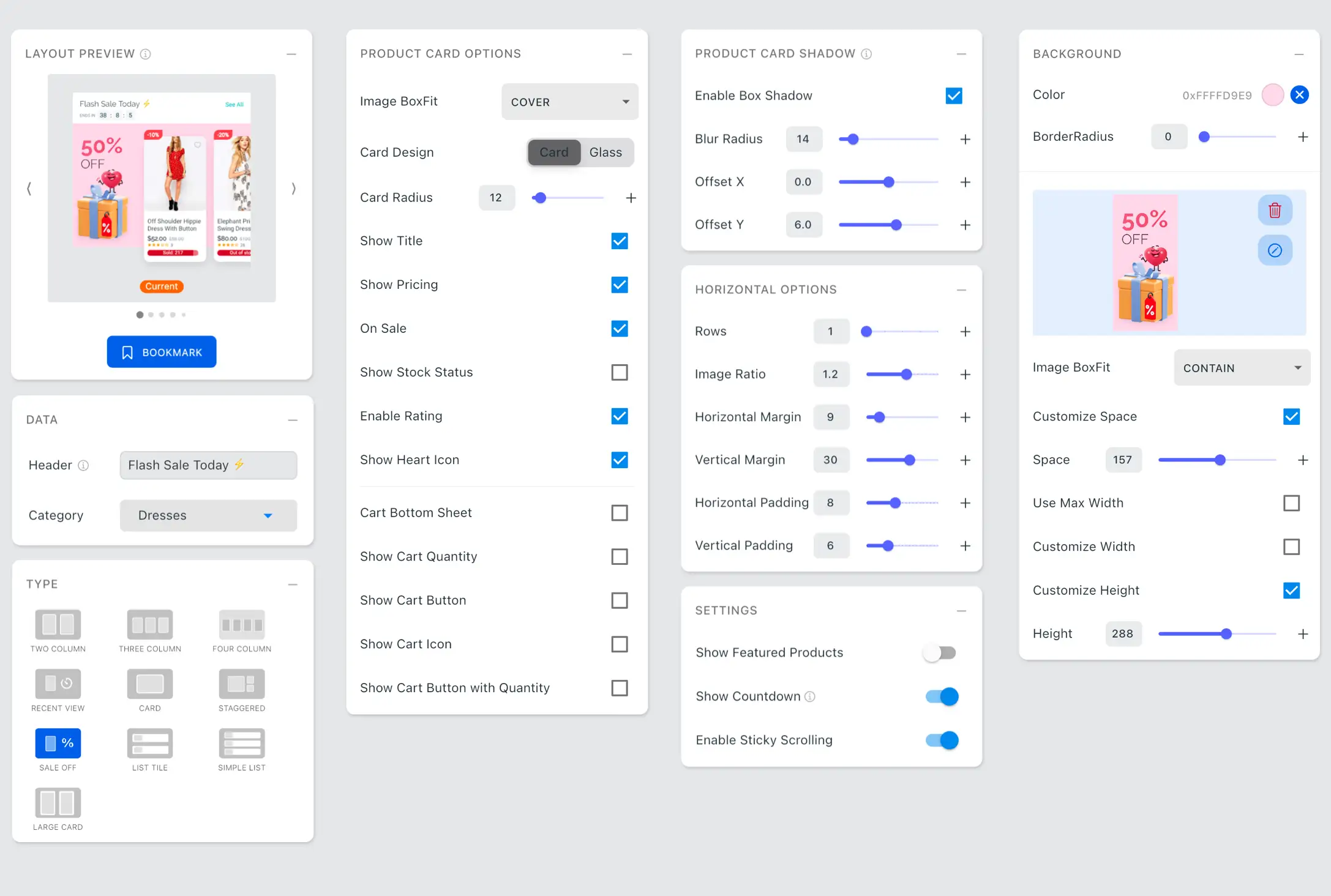Select the Sale Off layout type icon
Screen dimensions: 1331x896
pyautogui.click(x=58, y=743)
